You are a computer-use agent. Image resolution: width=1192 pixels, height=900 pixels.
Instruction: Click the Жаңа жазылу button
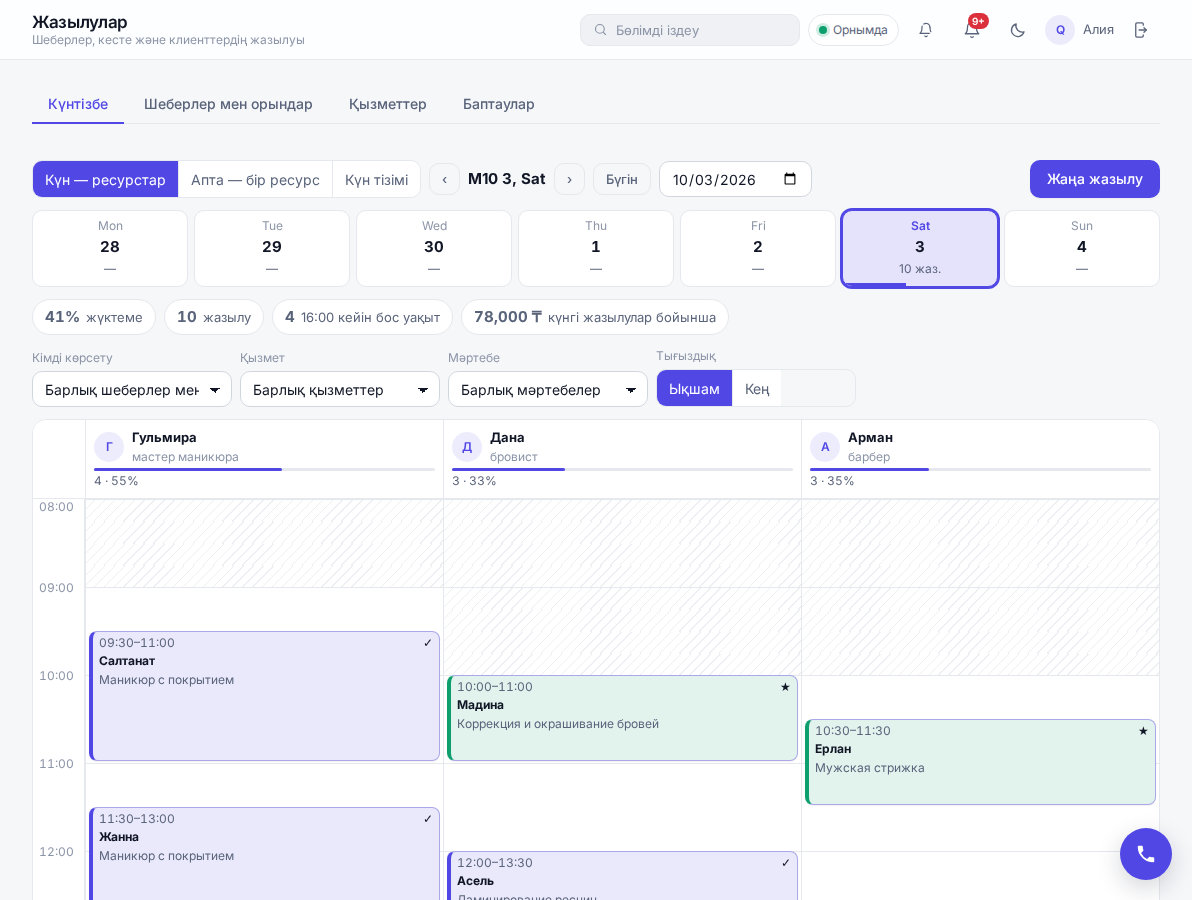1095,179
